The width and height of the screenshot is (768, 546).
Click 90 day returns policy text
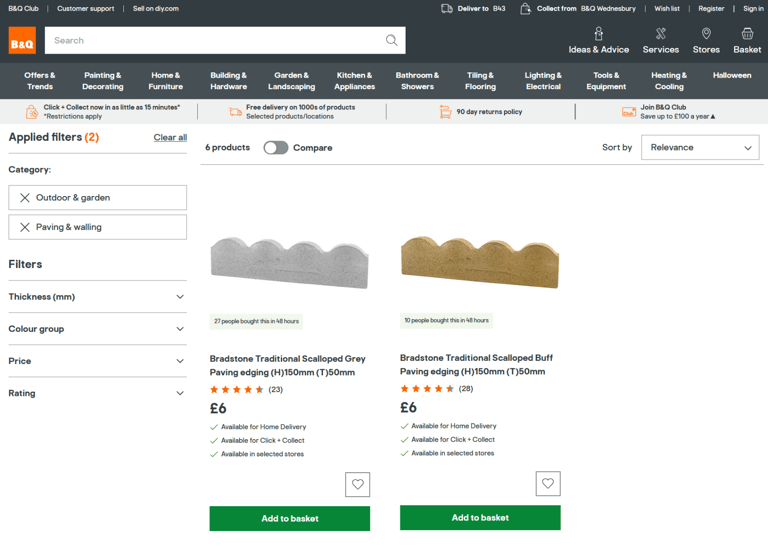[x=489, y=112]
